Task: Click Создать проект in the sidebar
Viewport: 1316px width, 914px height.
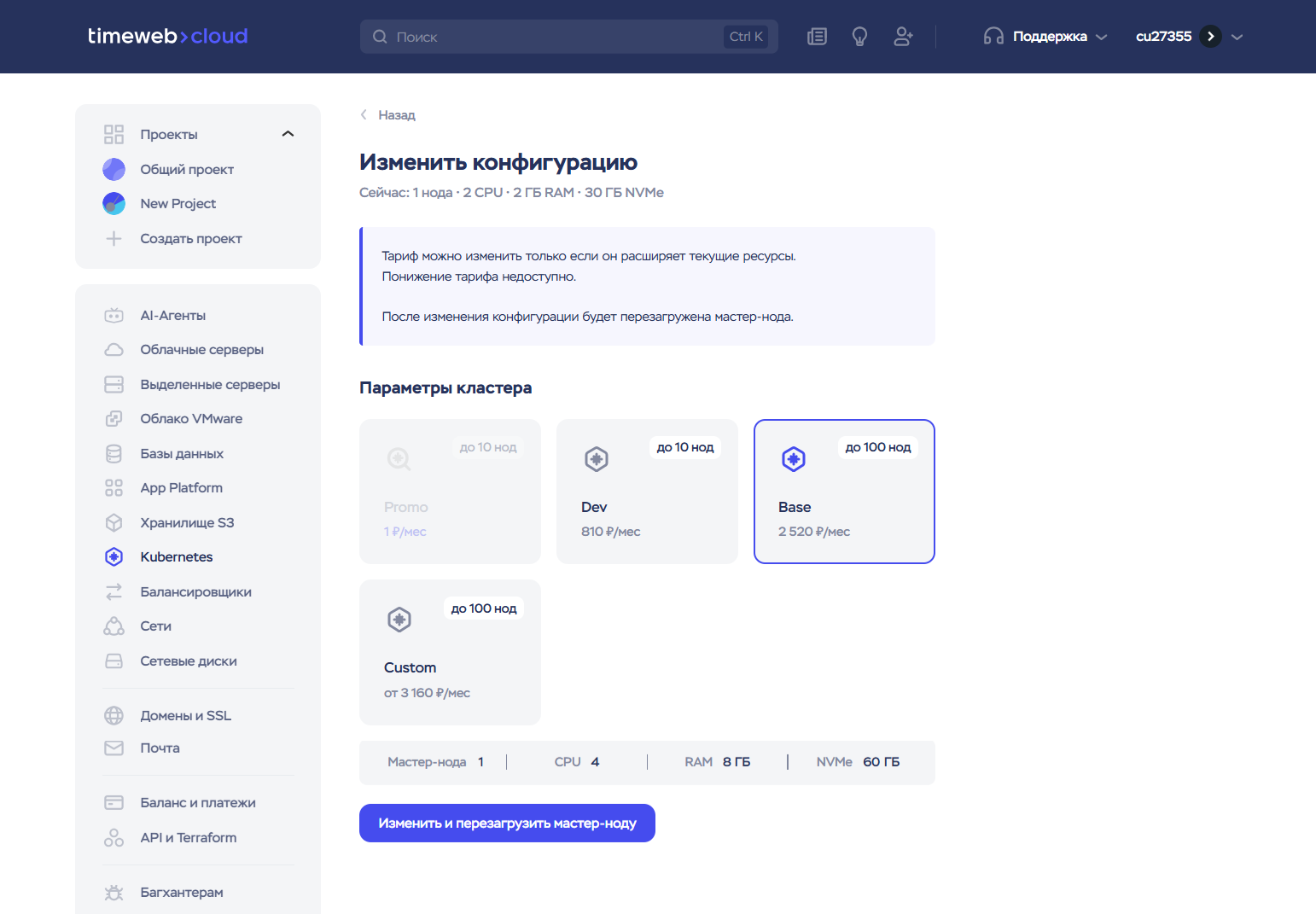Action: (x=190, y=239)
